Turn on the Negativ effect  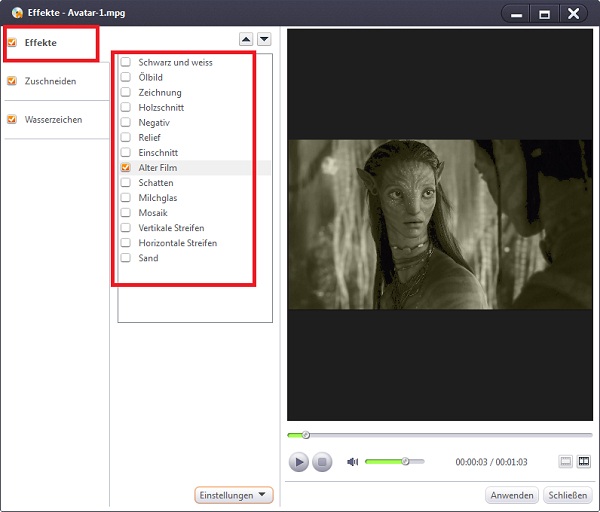(126, 122)
